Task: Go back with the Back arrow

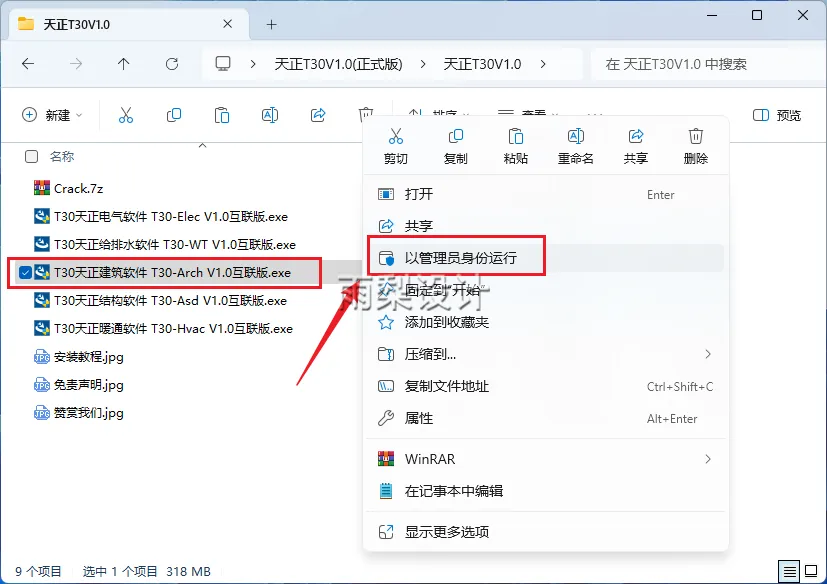Action: (28, 64)
